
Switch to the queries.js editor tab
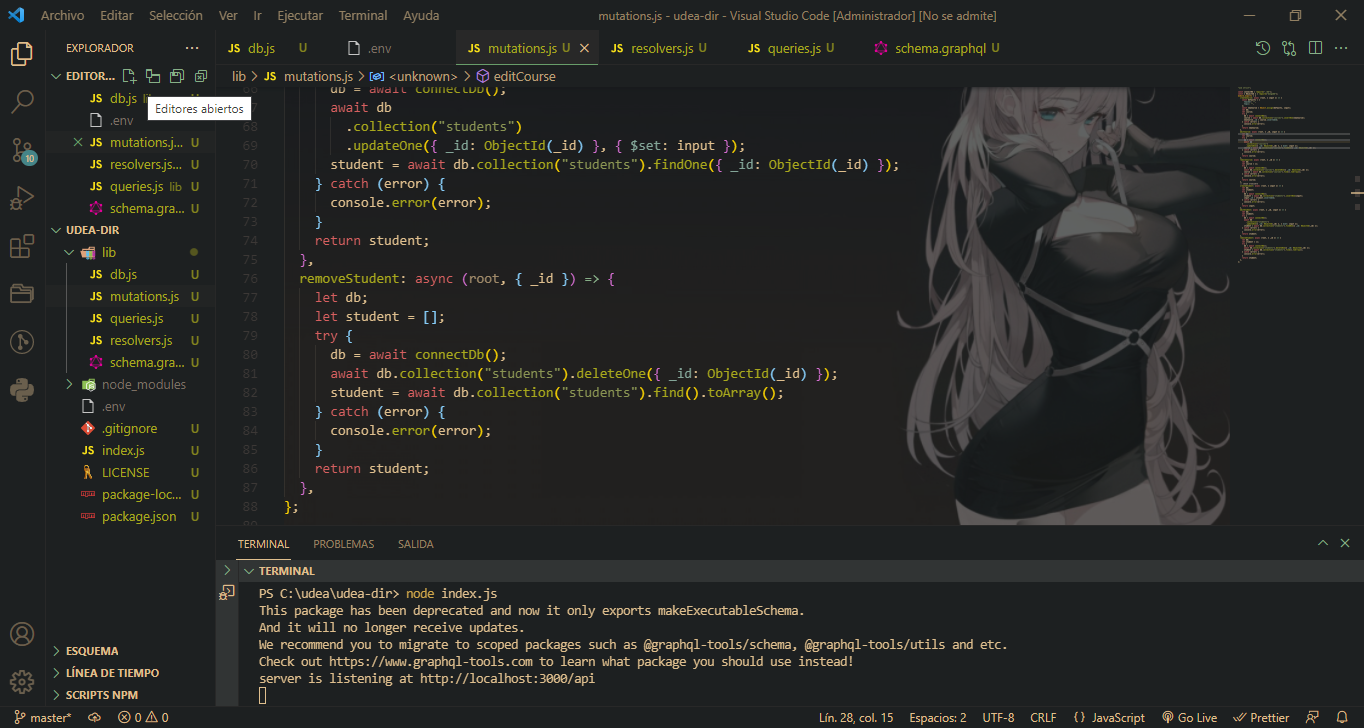pyautogui.click(x=795, y=48)
